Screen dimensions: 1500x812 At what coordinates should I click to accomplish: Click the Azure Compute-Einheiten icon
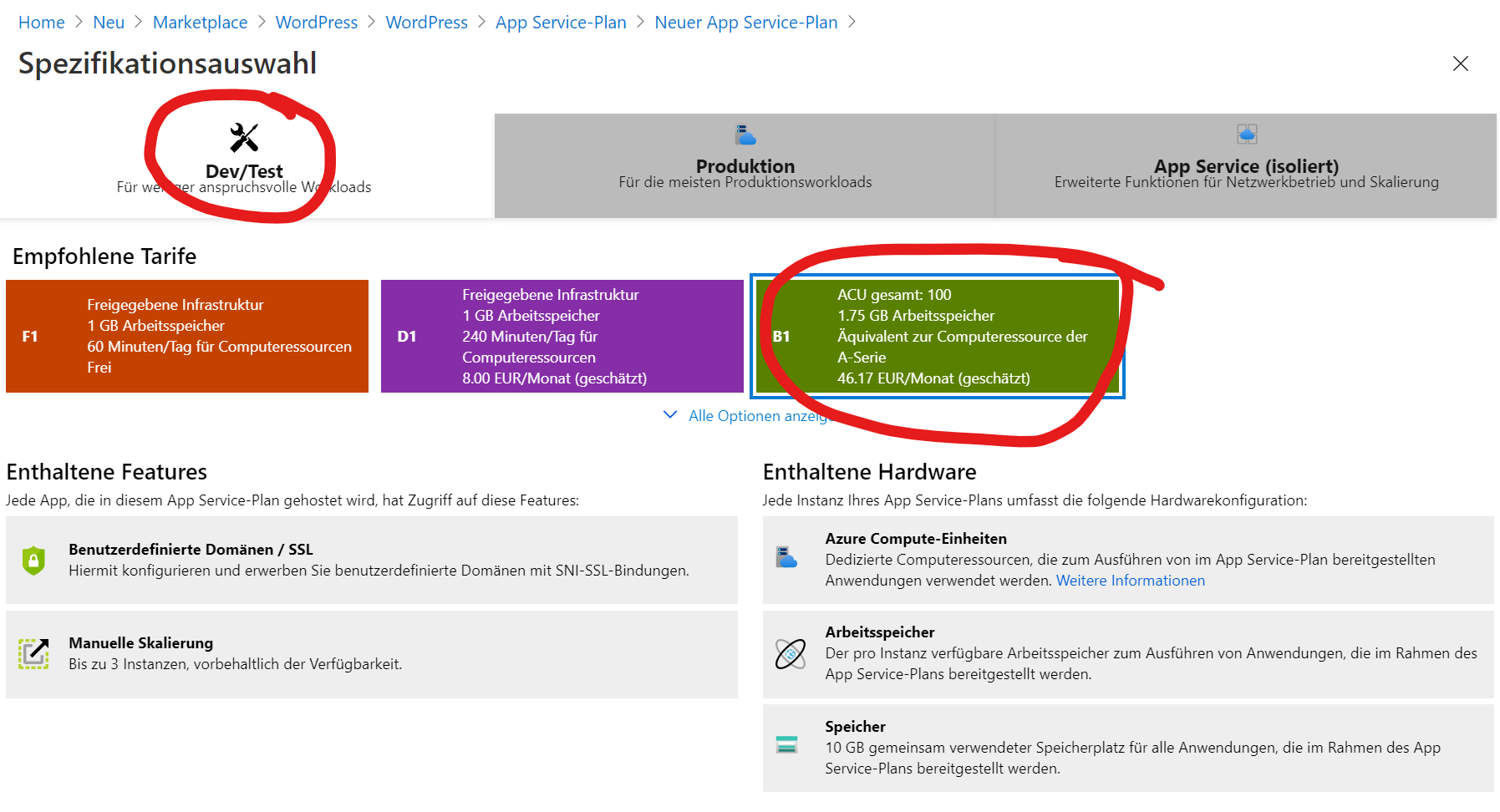786,558
